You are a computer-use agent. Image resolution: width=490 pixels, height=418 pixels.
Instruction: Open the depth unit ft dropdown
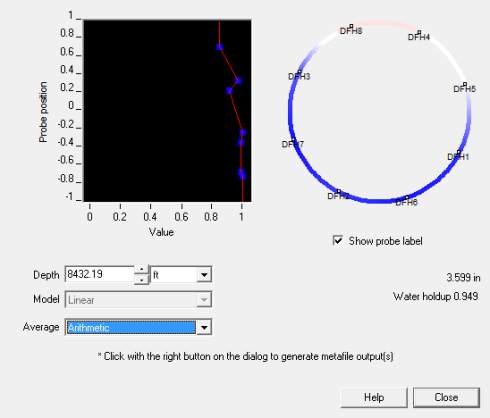204,275
